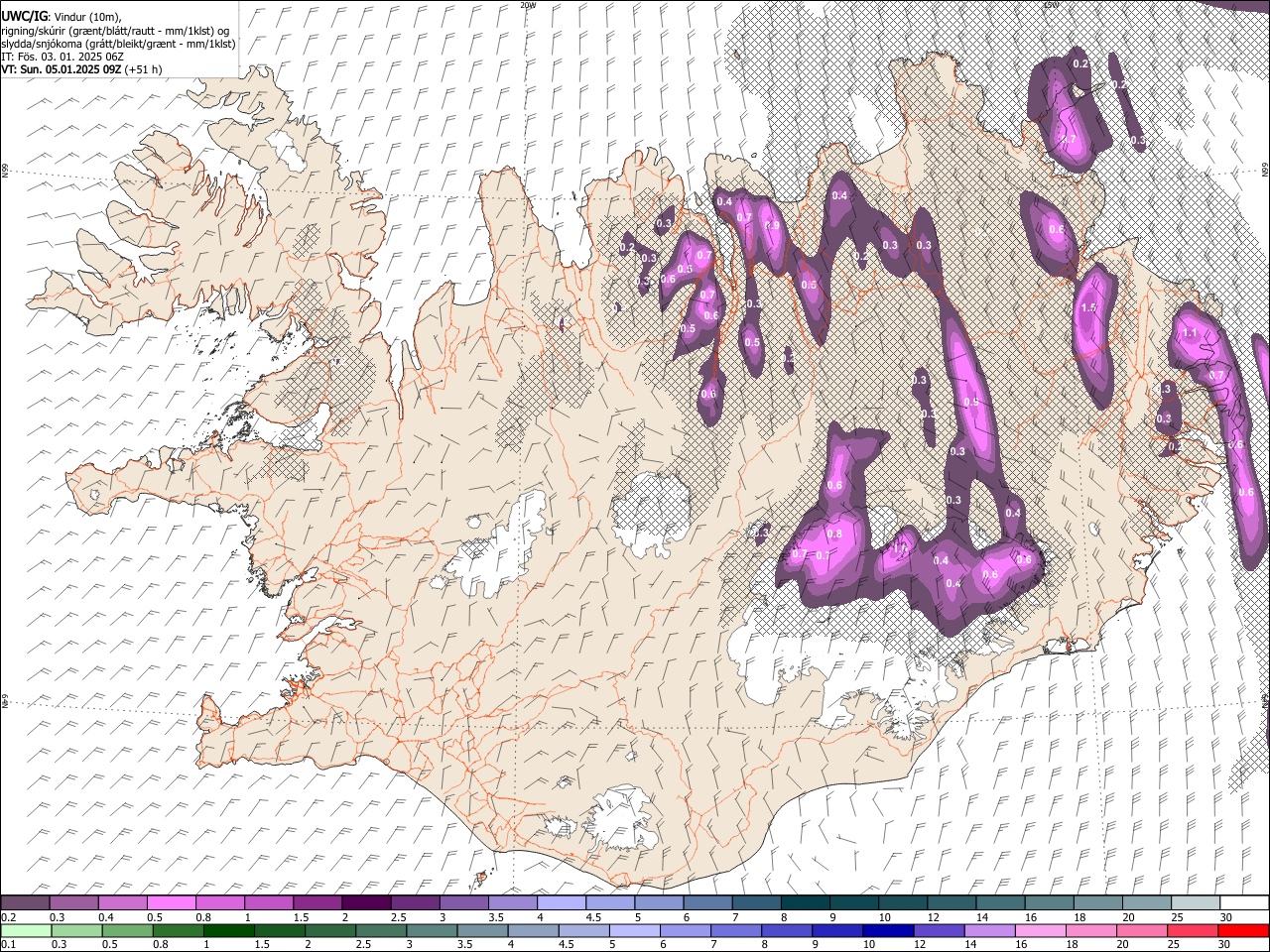Select bright red bottom swatch after 30
Screen dimensions: 1270x952
(1244, 930)
